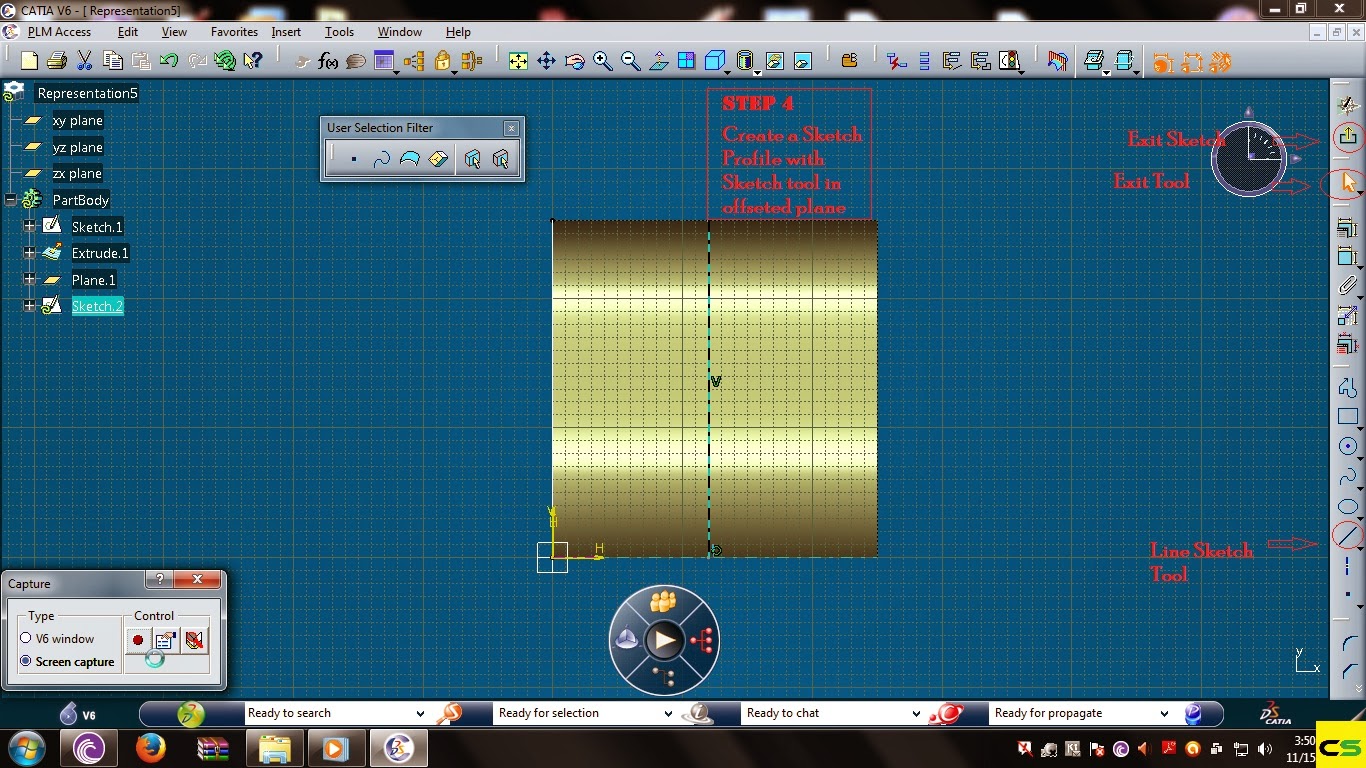The width and height of the screenshot is (1366, 768).
Task: Select the Rectangle sketch tool
Action: tap(1347, 416)
